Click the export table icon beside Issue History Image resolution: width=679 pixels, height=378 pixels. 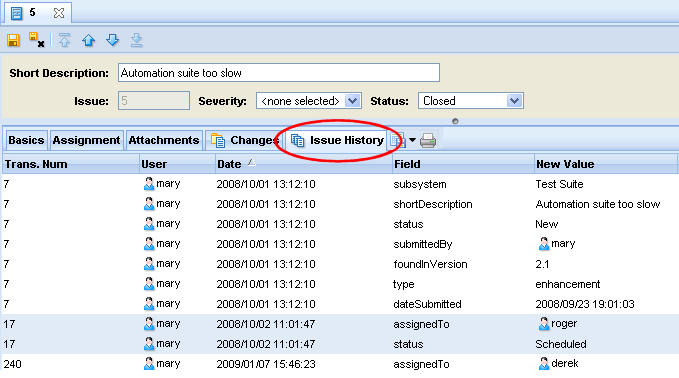(x=398, y=140)
